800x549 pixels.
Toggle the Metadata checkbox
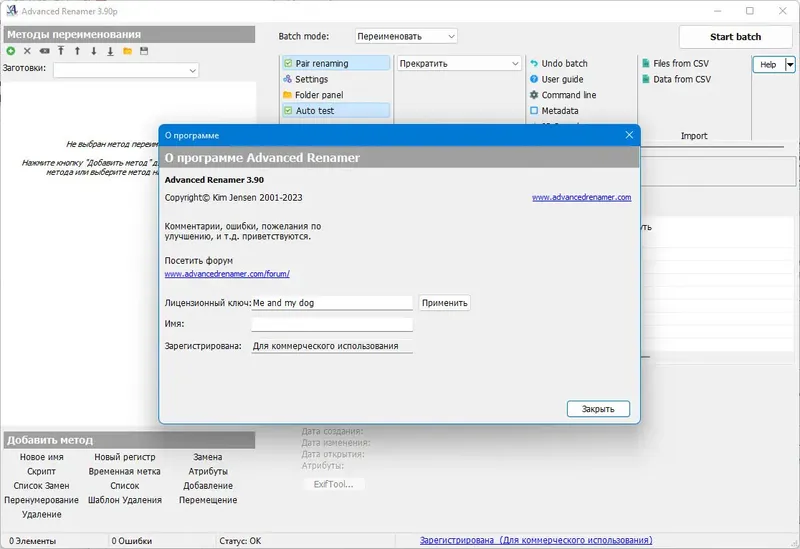coord(534,111)
